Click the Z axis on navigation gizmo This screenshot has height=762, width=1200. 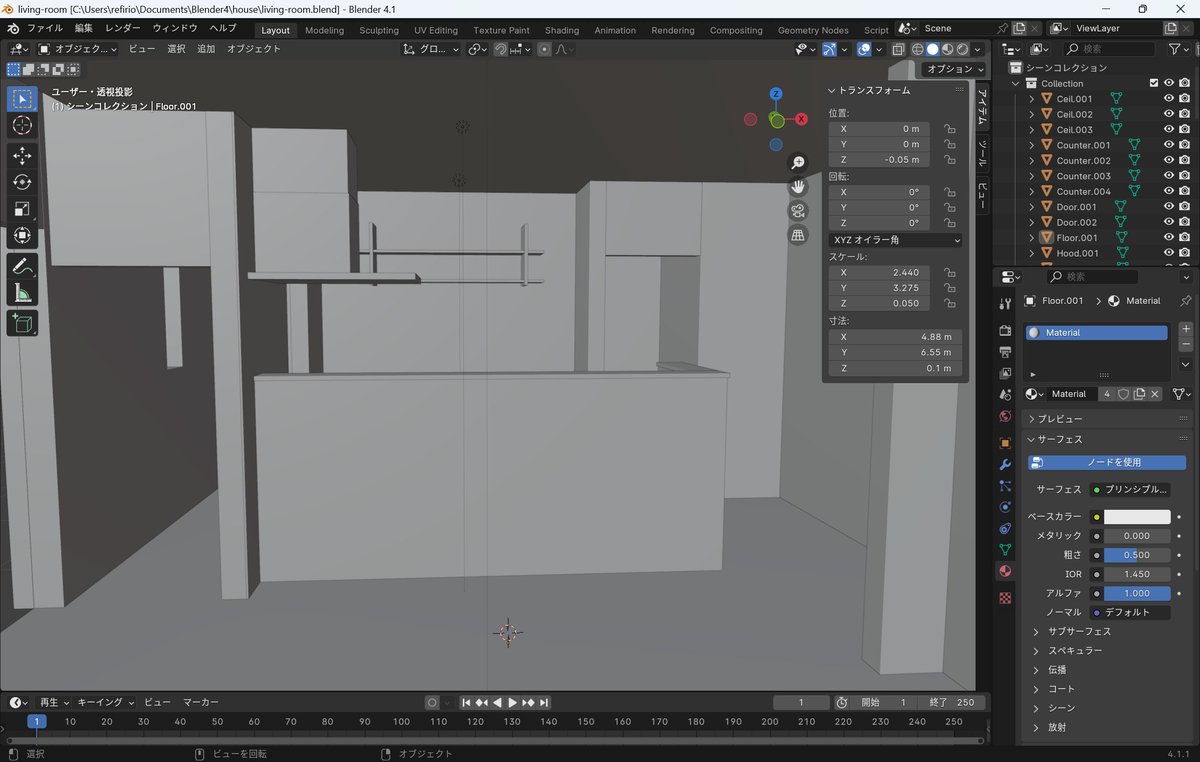point(776,94)
